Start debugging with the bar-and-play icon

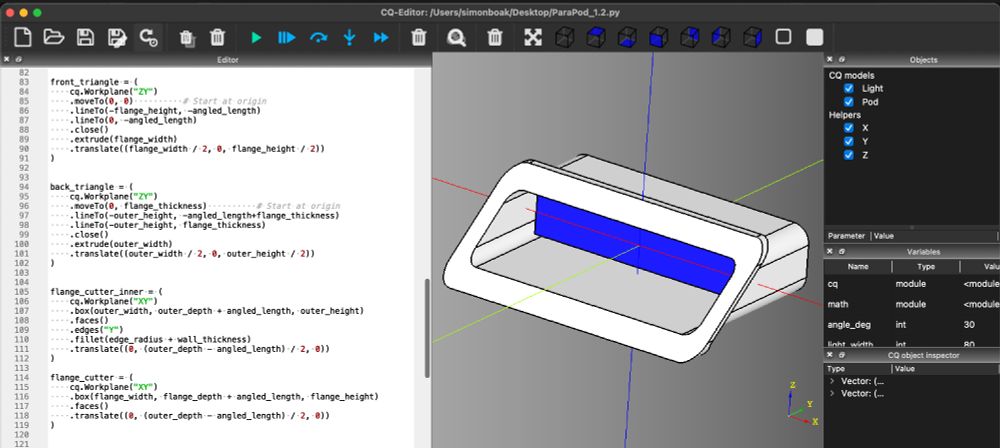coord(286,38)
